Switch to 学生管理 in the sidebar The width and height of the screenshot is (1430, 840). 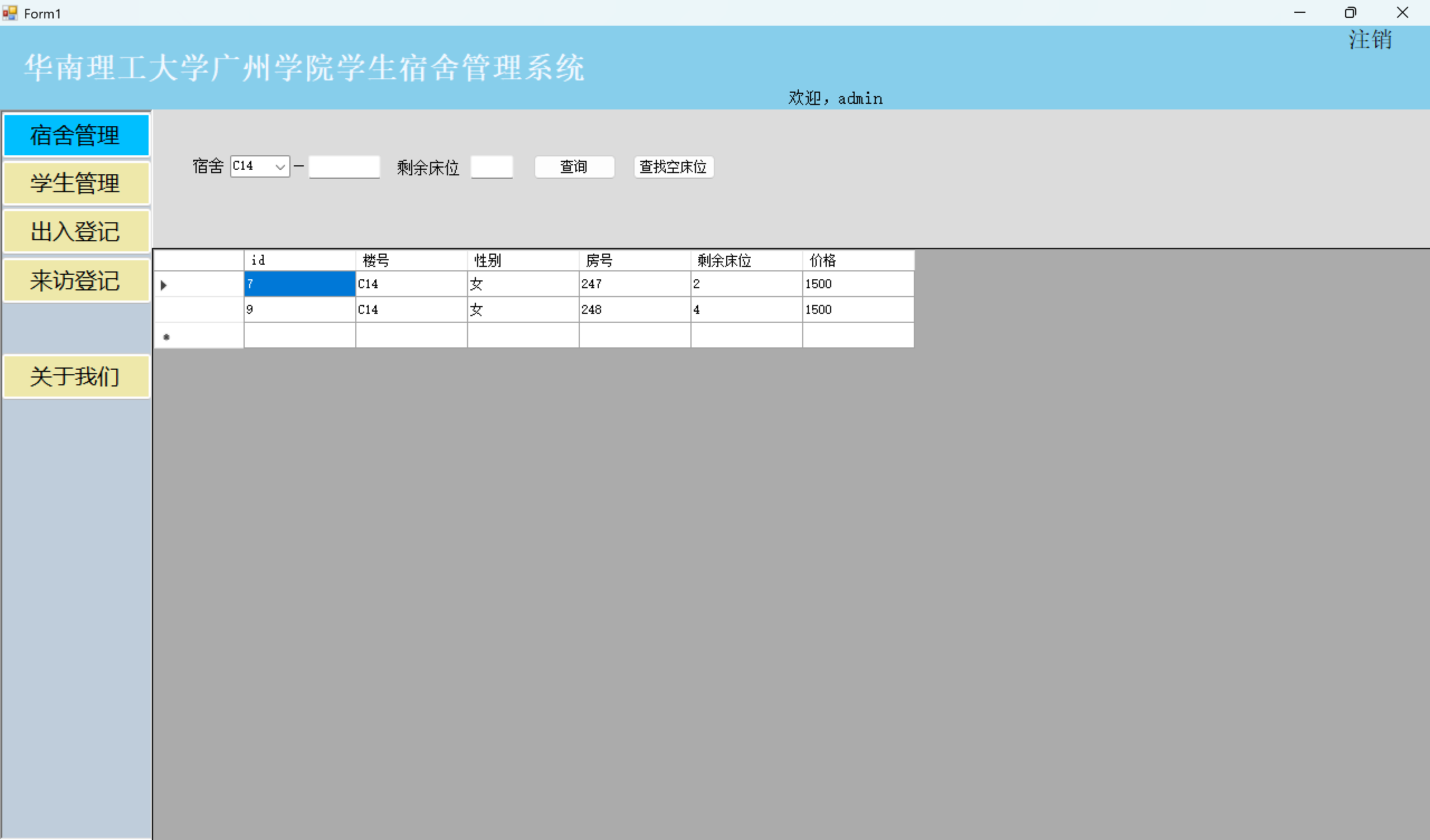click(x=76, y=183)
